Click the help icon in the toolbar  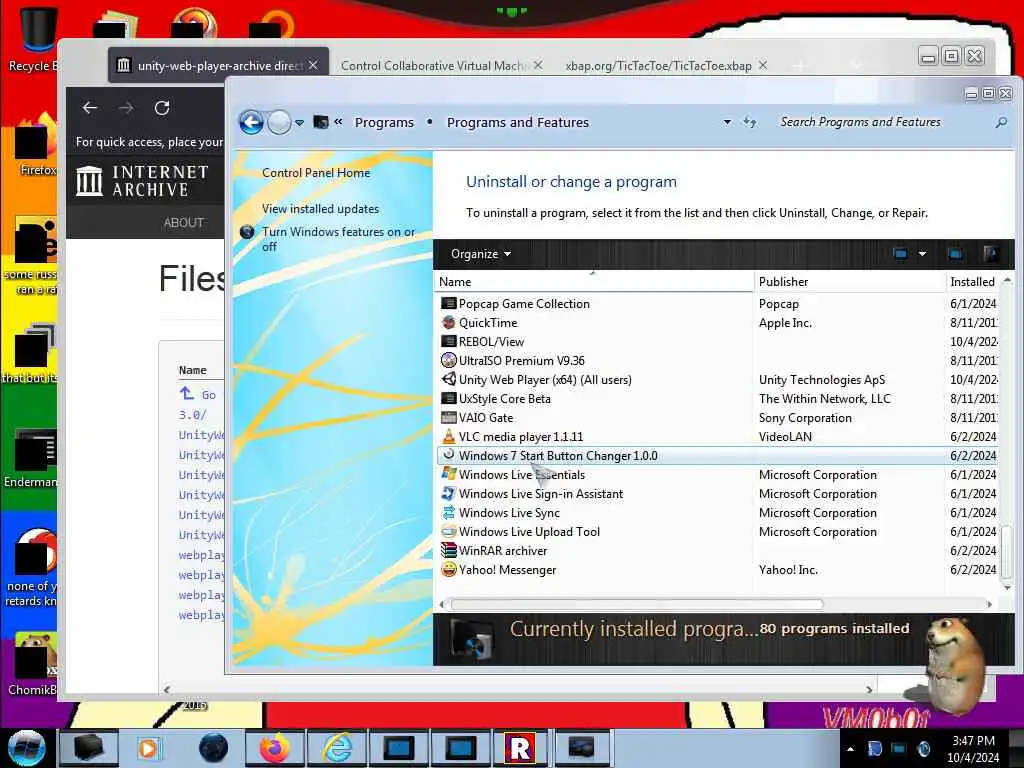(x=990, y=253)
